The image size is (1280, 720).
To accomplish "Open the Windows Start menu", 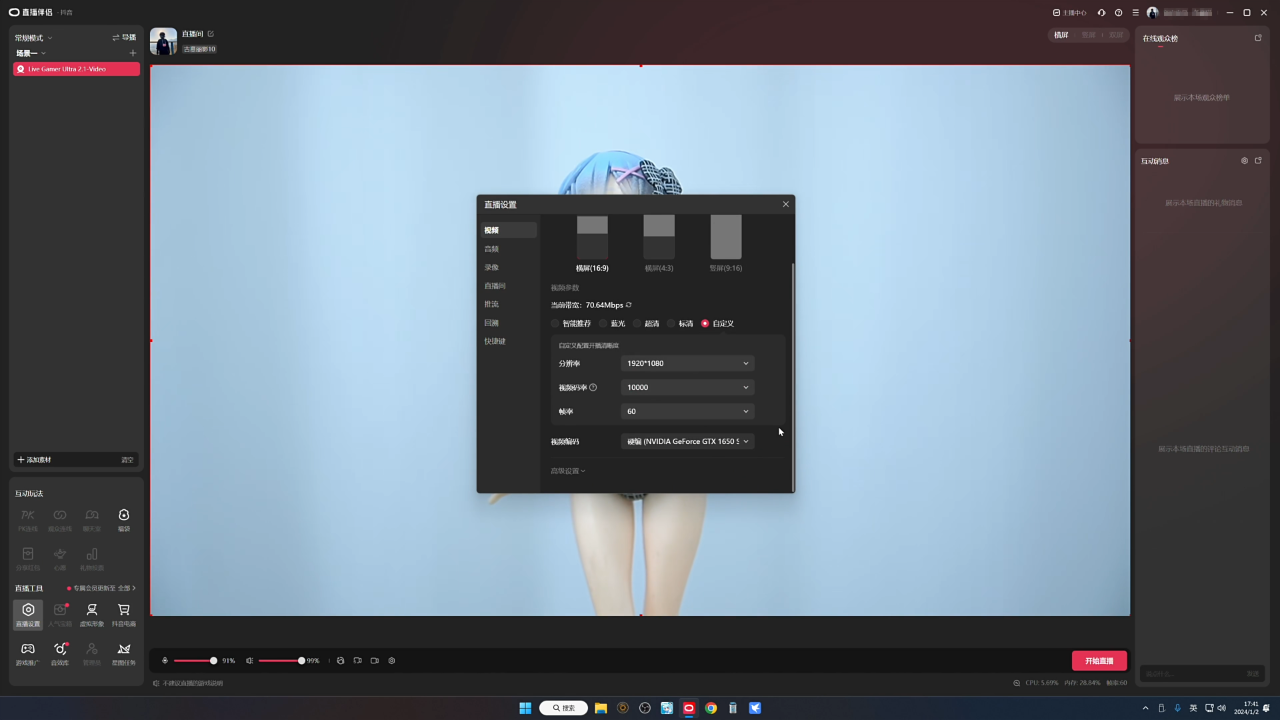I will [525, 708].
